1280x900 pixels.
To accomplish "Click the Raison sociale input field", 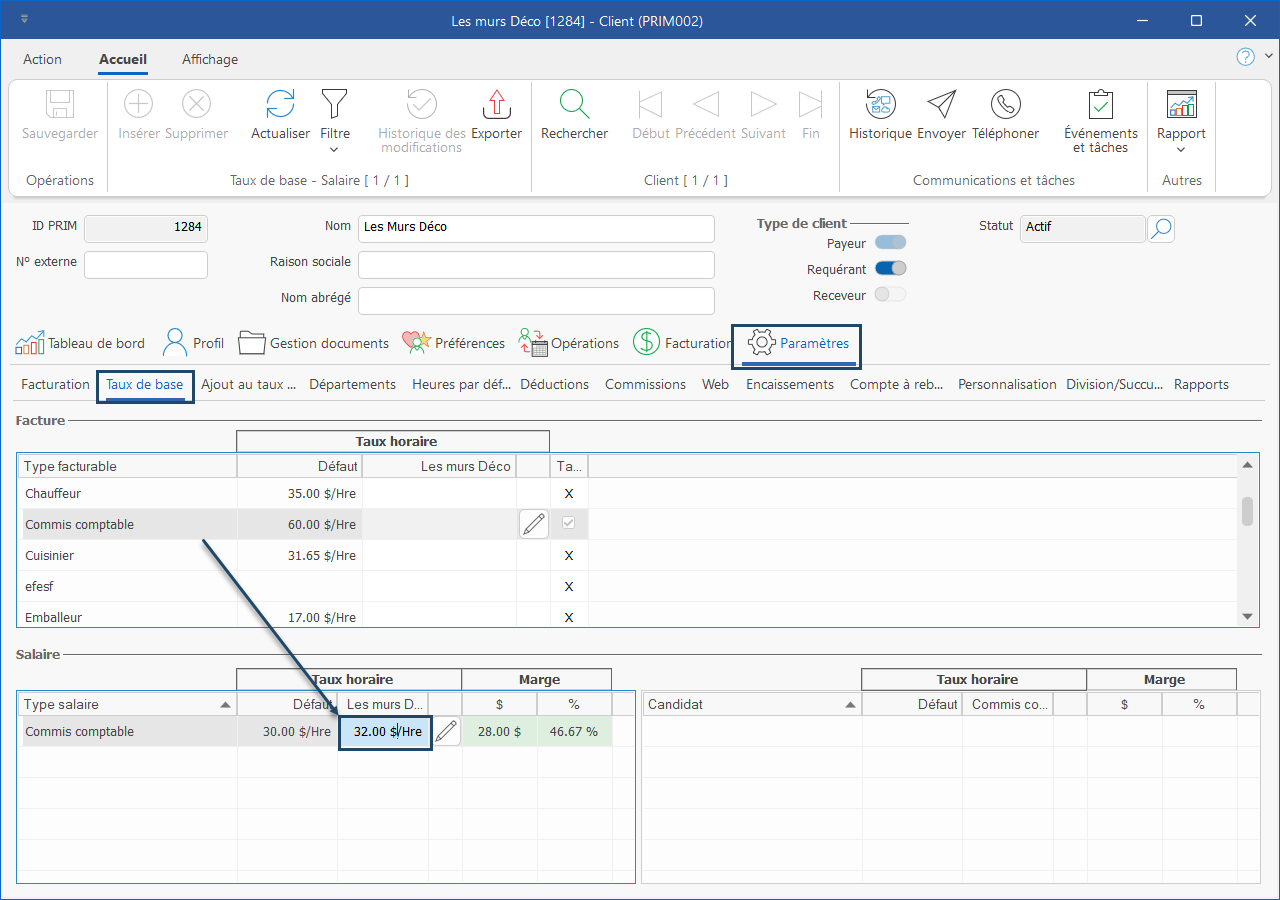I will coord(536,265).
